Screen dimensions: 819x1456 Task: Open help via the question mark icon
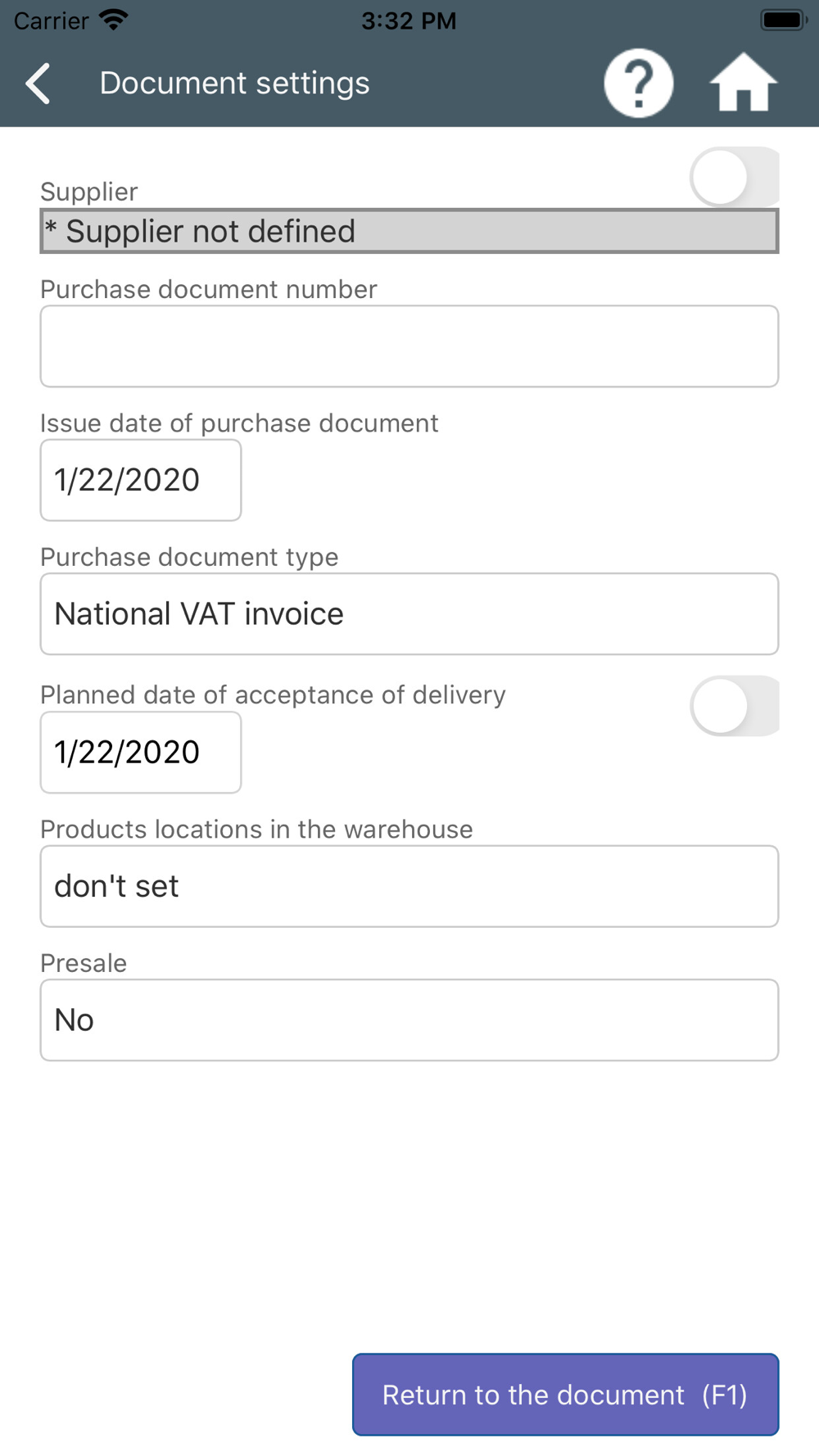[x=638, y=84]
